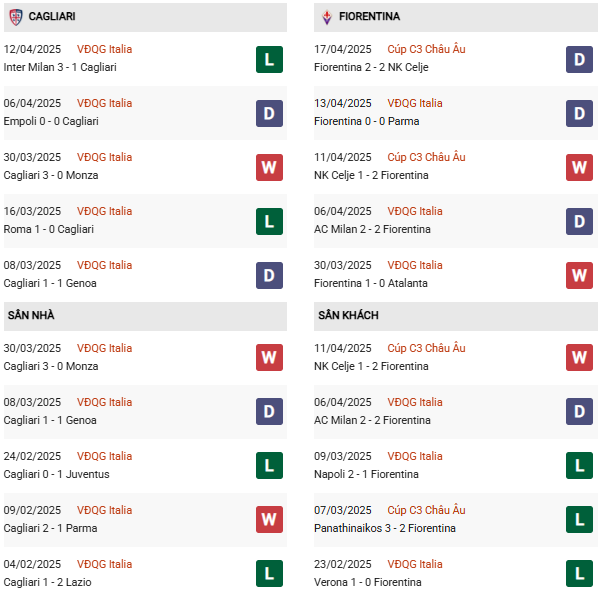Click the L badge for Inter Milan 3-1 Cagliari
Screen dimensions: 600x593
(269, 59)
